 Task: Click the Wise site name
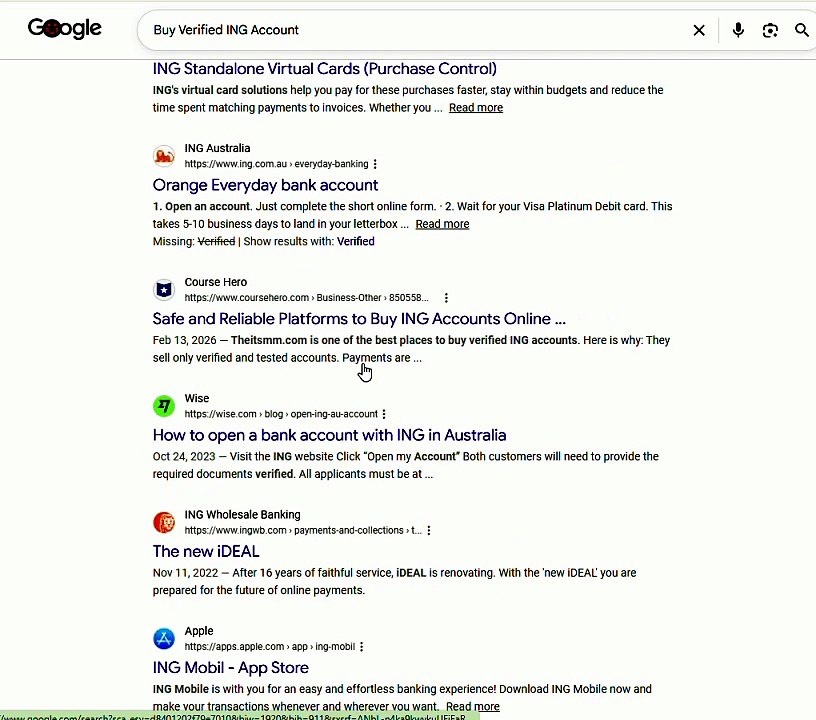point(197,398)
